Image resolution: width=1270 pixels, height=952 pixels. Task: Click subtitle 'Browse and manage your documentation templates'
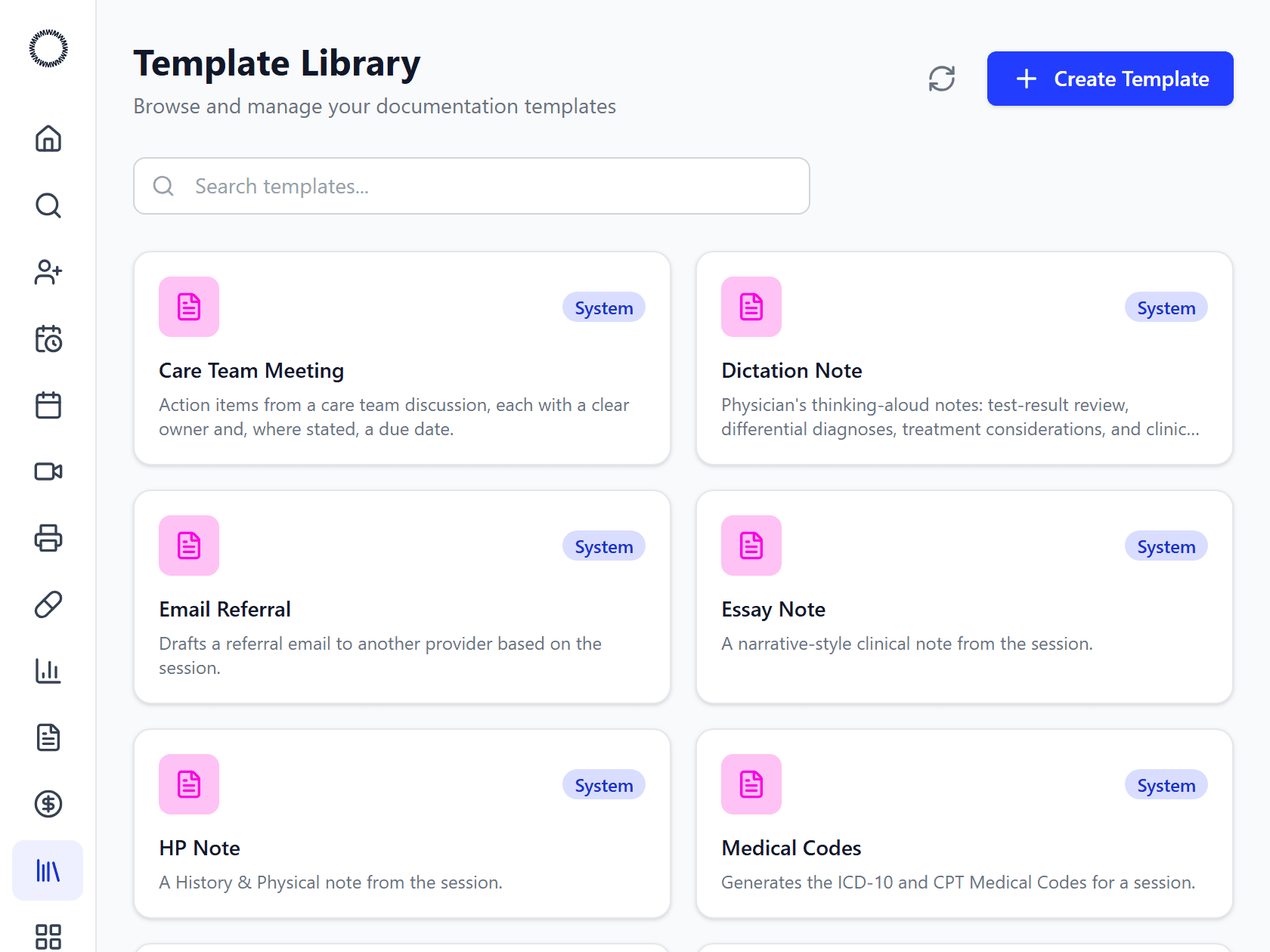(x=375, y=107)
